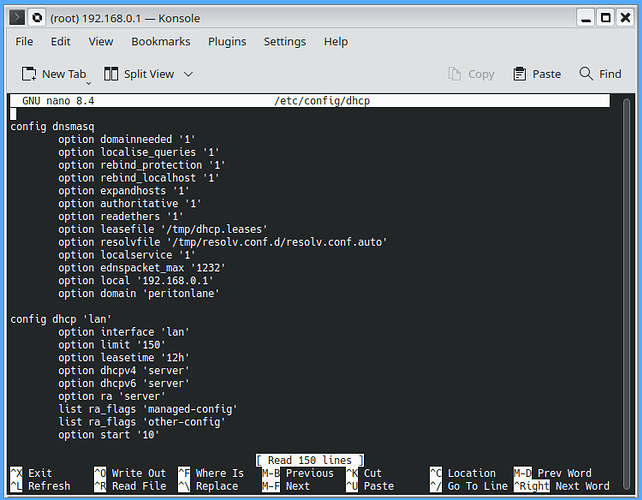Open Find with the magnifier icon
The width and height of the screenshot is (642, 500).
coord(586,74)
